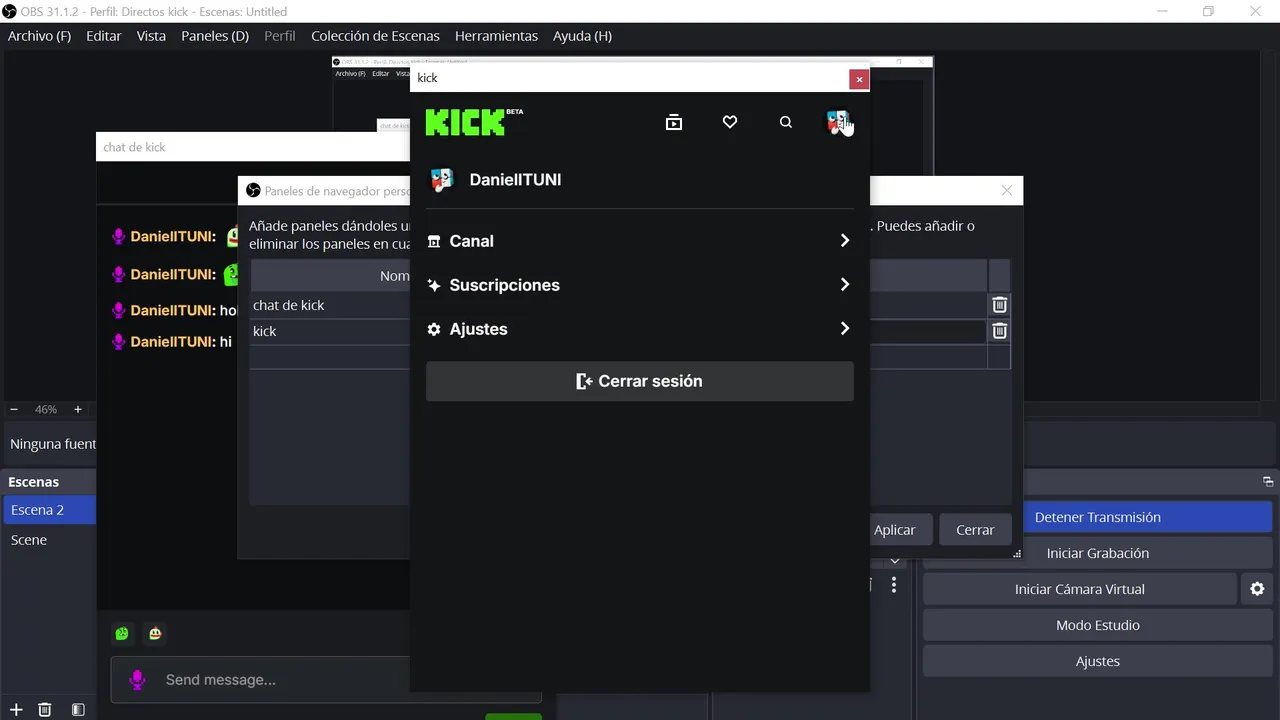Open the Archivo (F) menu
This screenshot has width=1280, height=720.
coord(39,36)
